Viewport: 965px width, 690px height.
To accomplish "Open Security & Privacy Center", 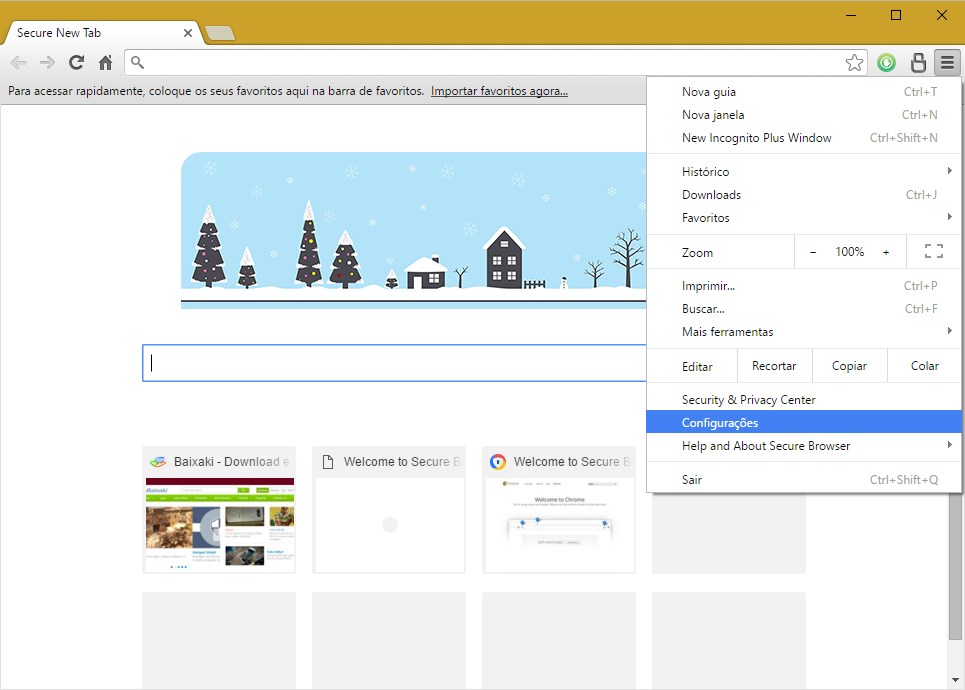I will (x=804, y=399).
